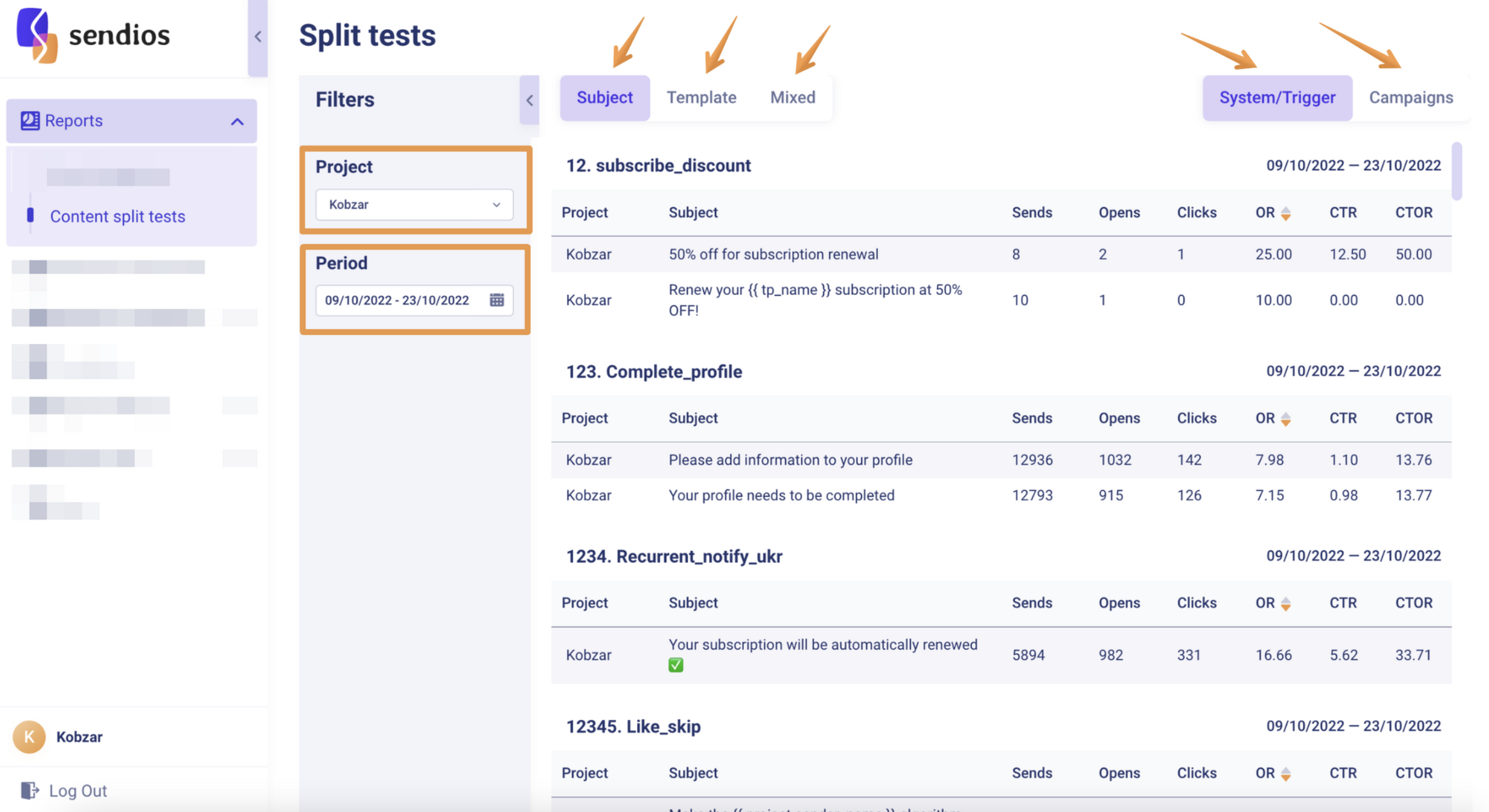Collapse the main sidebar with left chevron
The image size is (1489, 812).
[258, 37]
